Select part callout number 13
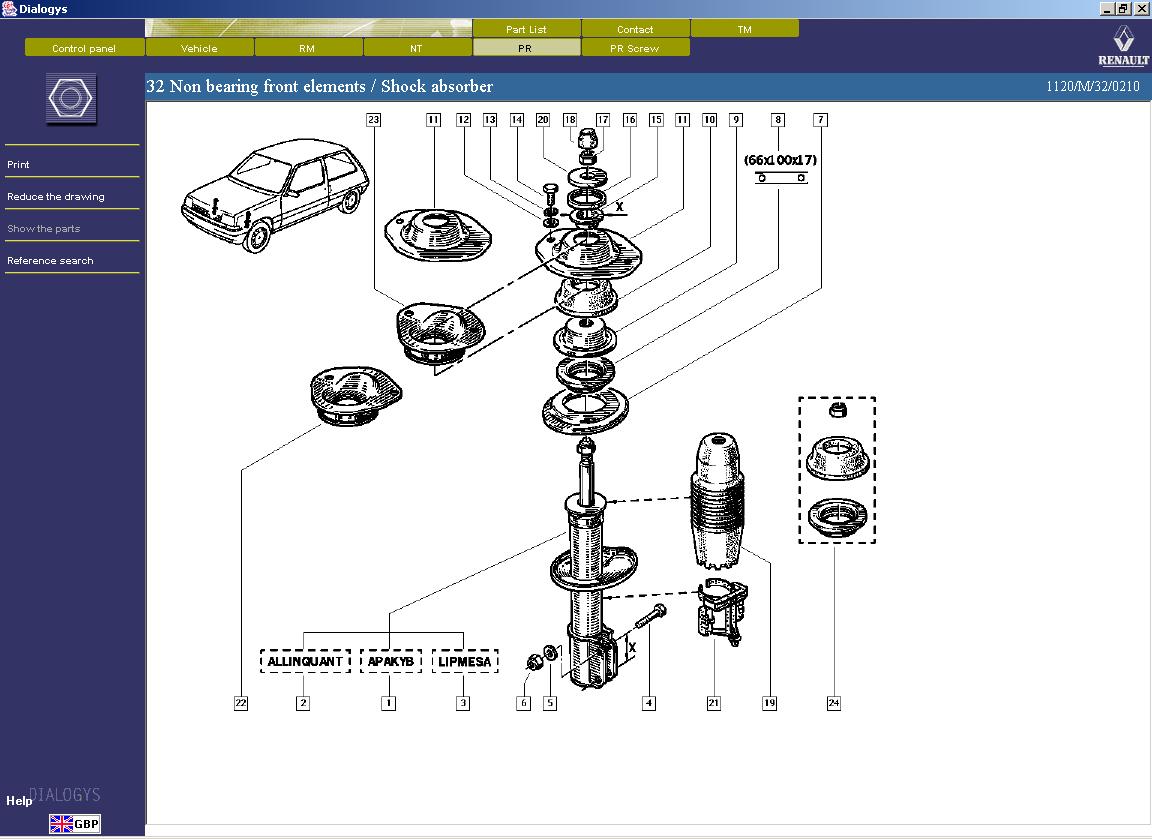 (x=490, y=120)
